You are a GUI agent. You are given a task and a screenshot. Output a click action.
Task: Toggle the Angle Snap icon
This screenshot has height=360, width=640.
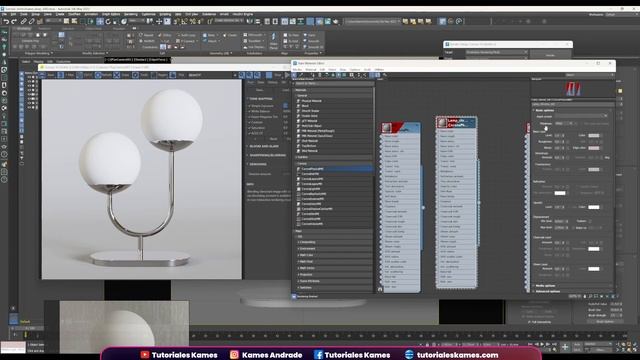pyautogui.click(x=184, y=21)
